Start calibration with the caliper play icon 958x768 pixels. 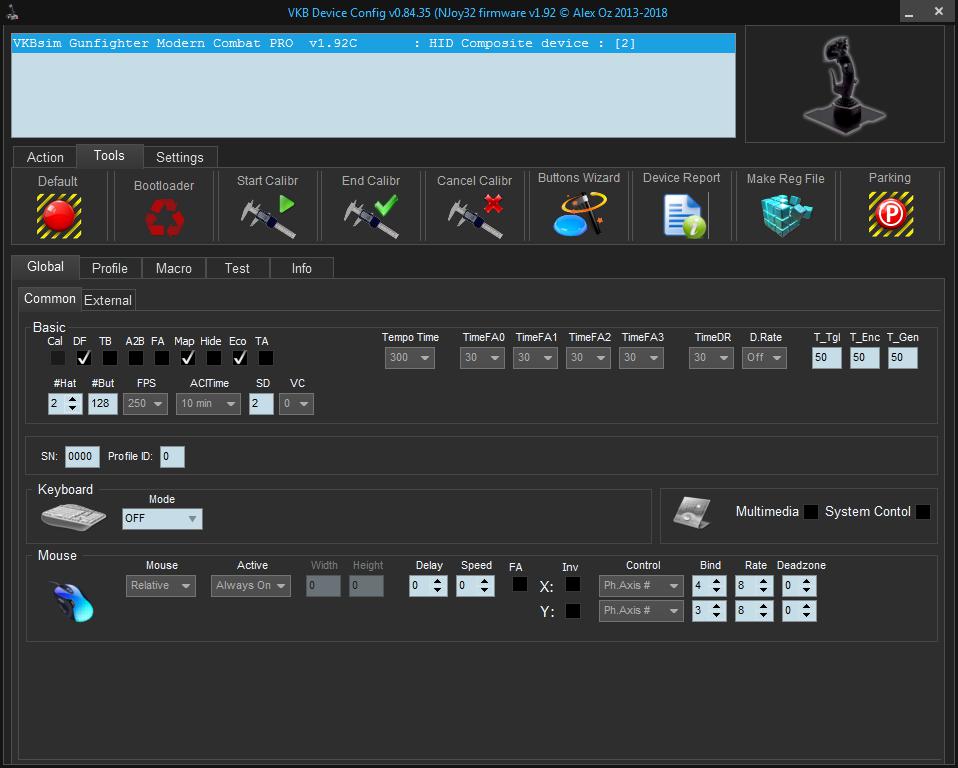[268, 216]
